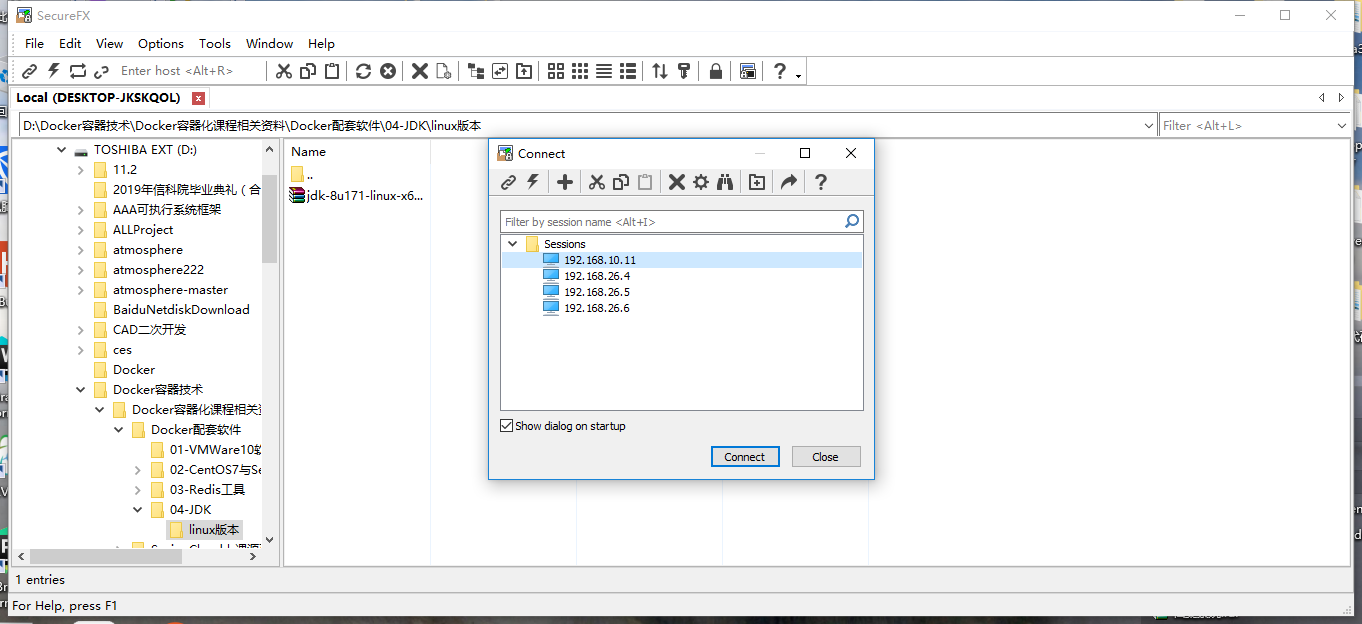
Task: Click the Connect link icon in main toolbar
Action: click(x=30, y=71)
